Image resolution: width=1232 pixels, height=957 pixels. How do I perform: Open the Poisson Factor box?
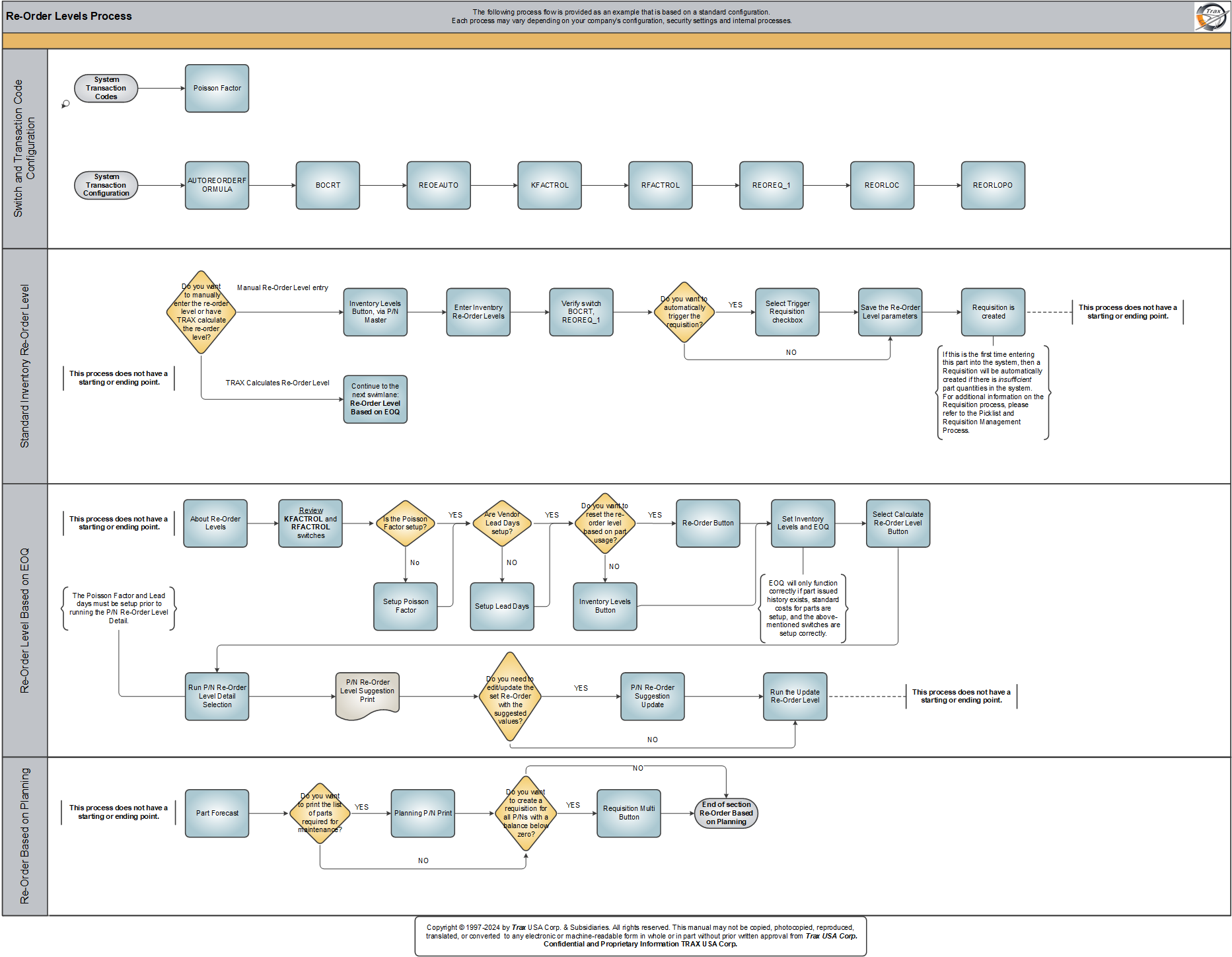tap(217, 89)
